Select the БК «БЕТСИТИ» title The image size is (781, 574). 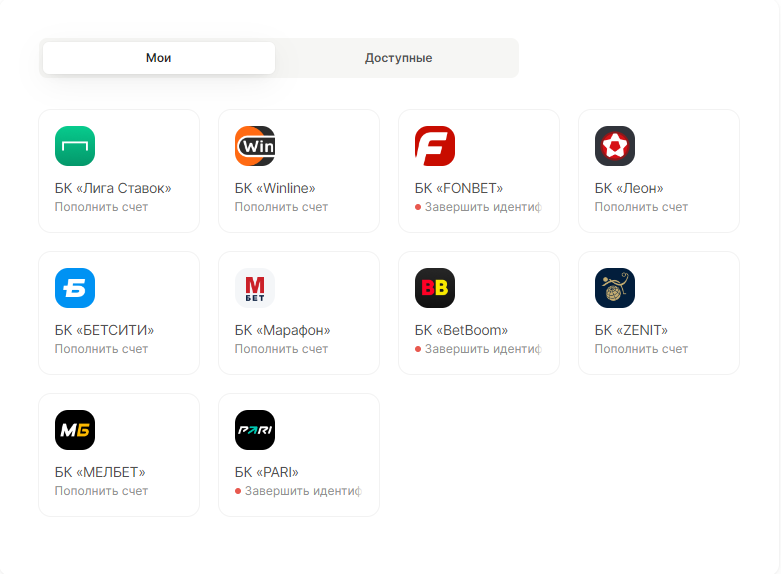tap(105, 330)
